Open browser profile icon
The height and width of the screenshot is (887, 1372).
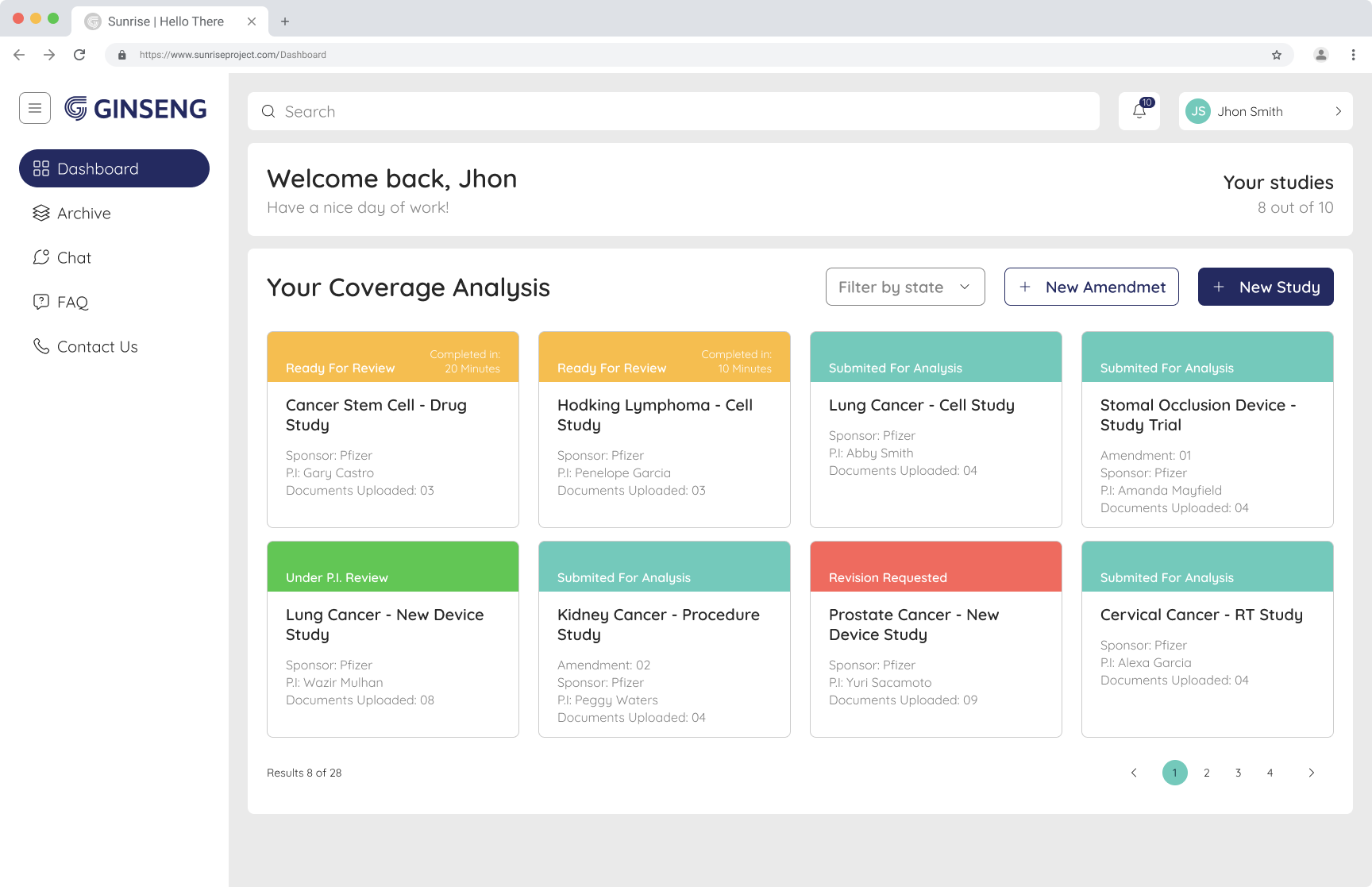[1321, 55]
